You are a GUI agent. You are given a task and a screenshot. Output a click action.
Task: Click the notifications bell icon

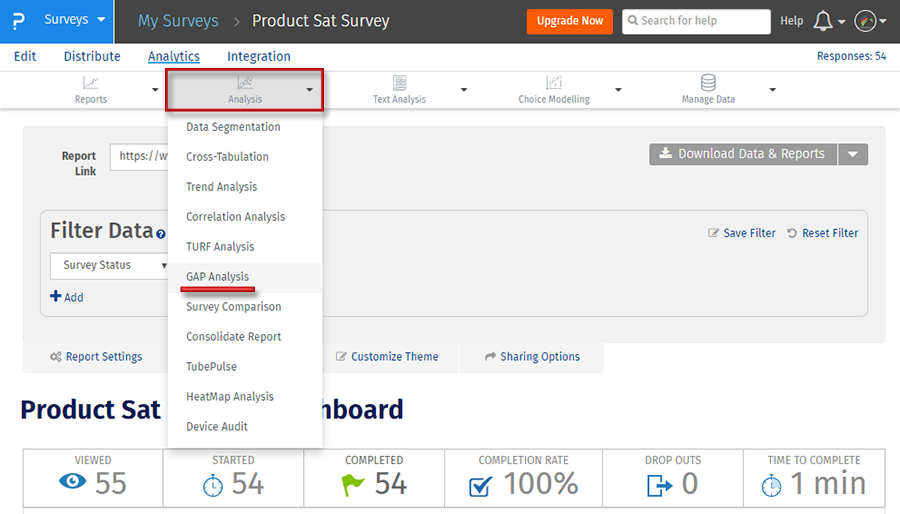823,21
